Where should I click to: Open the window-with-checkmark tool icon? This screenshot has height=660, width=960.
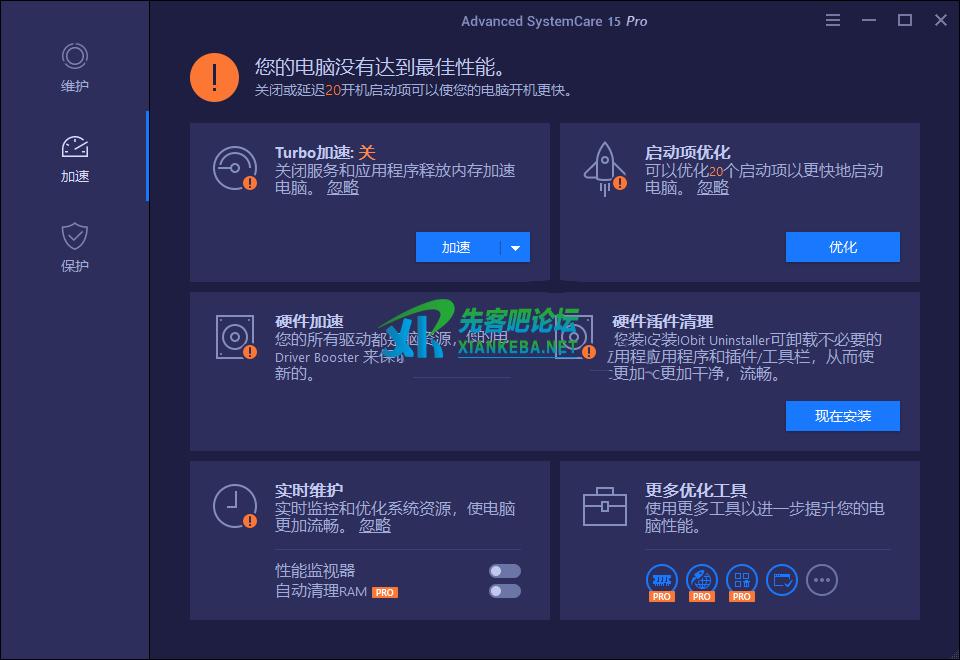(781, 579)
